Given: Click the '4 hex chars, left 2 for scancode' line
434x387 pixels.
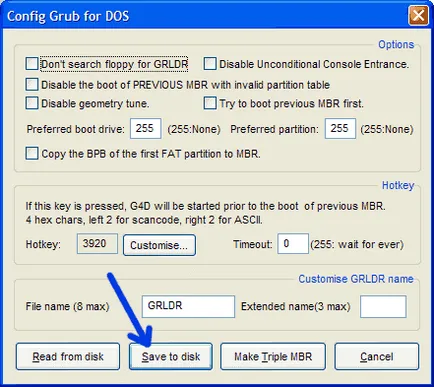Looking at the screenshot, I should pyautogui.click(x=144, y=220).
